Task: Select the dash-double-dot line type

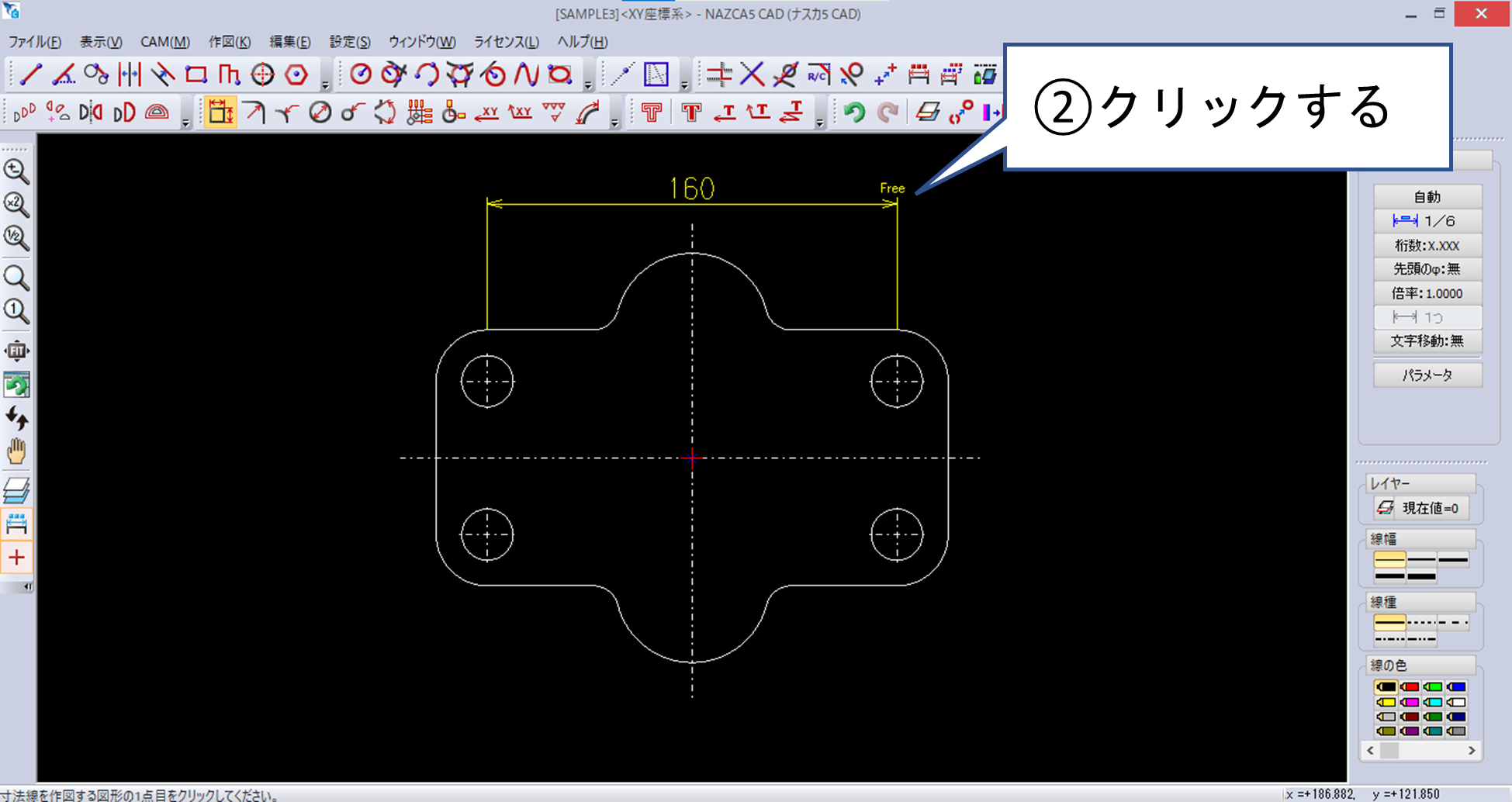Action: click(x=1421, y=639)
